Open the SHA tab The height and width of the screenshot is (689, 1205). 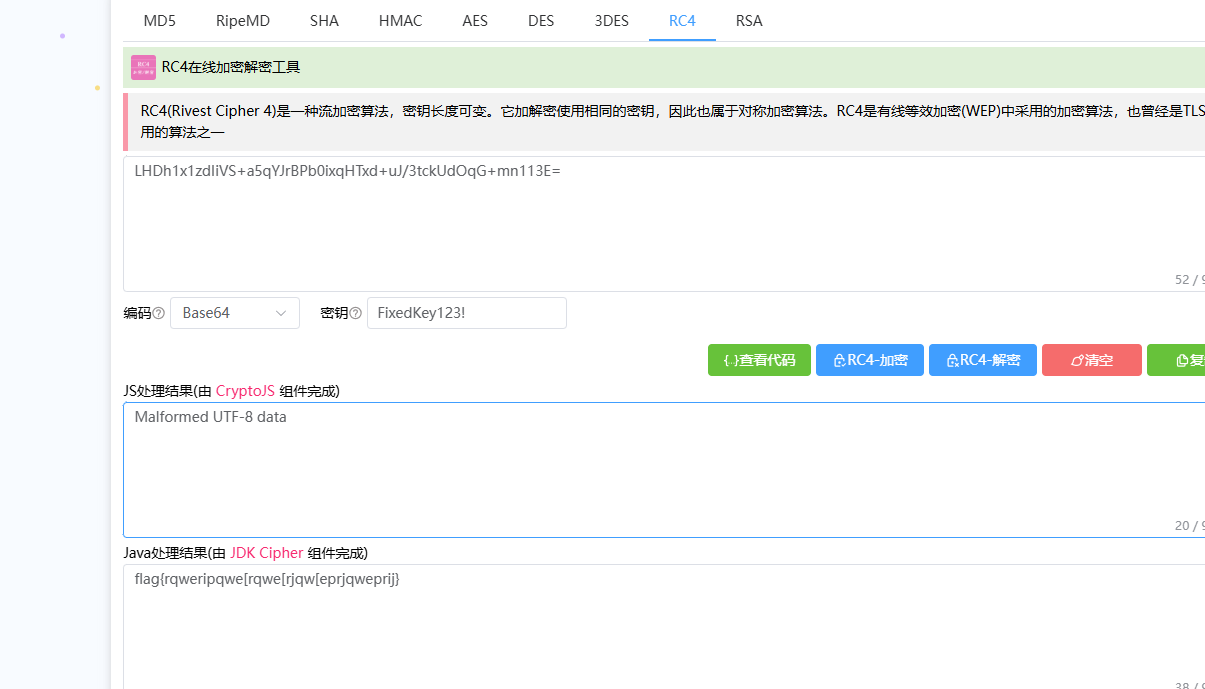324,21
